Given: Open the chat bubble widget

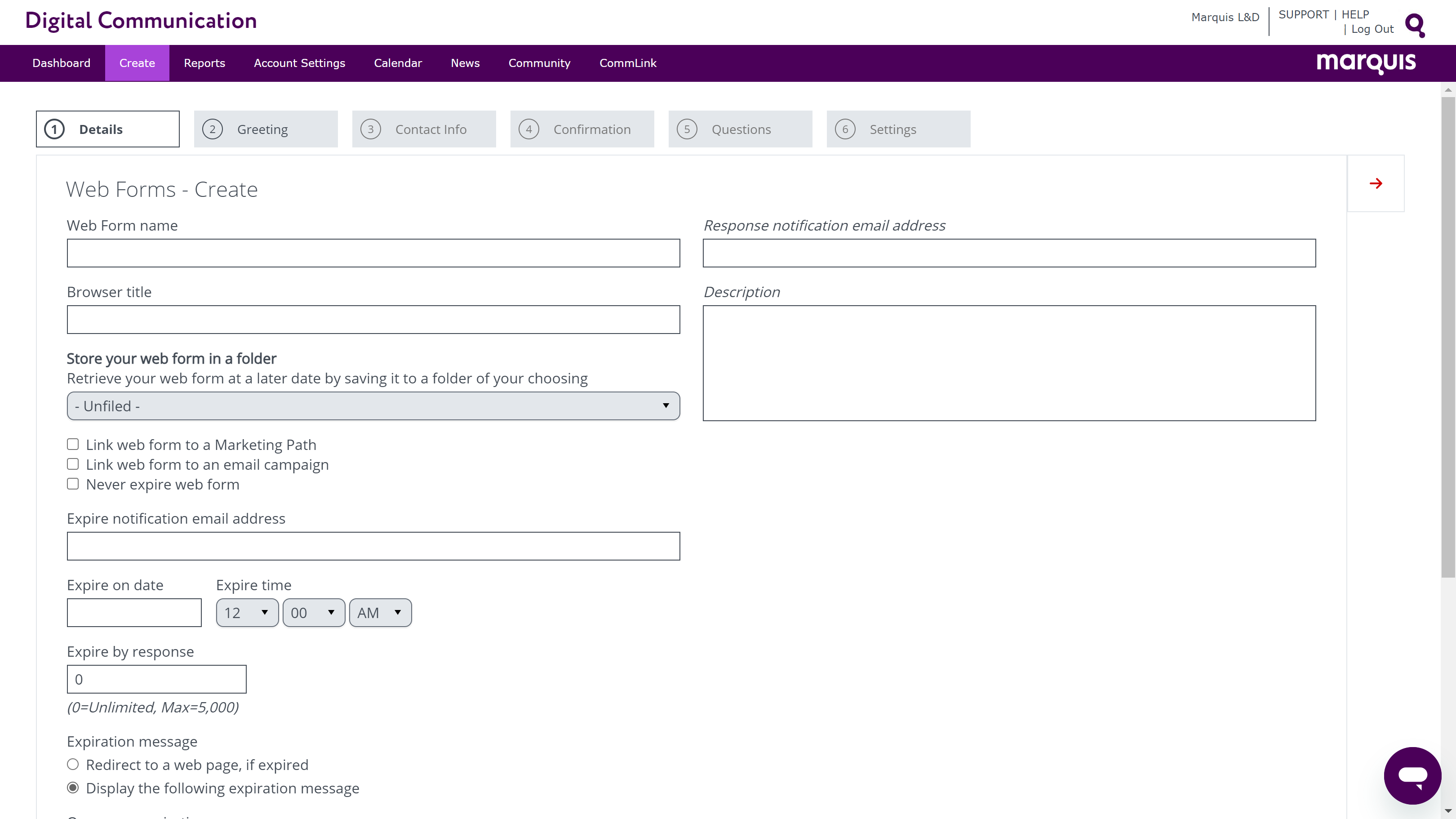Looking at the screenshot, I should point(1412,775).
